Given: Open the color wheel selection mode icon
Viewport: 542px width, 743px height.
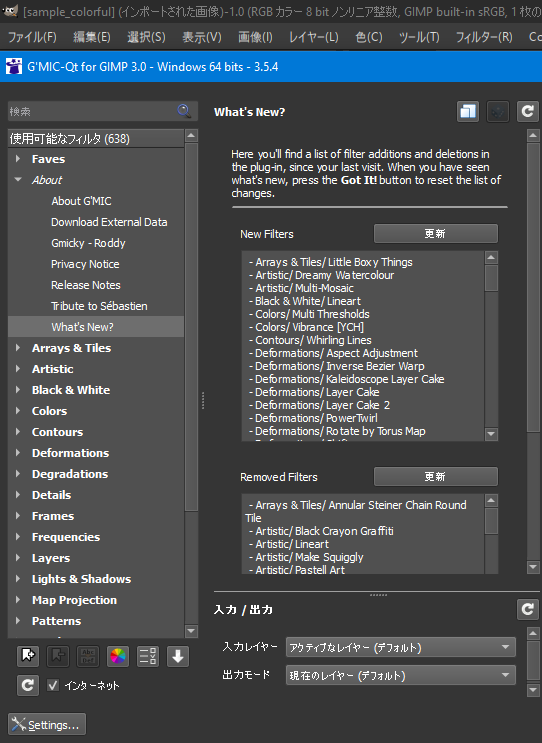Looking at the screenshot, I should [118, 656].
